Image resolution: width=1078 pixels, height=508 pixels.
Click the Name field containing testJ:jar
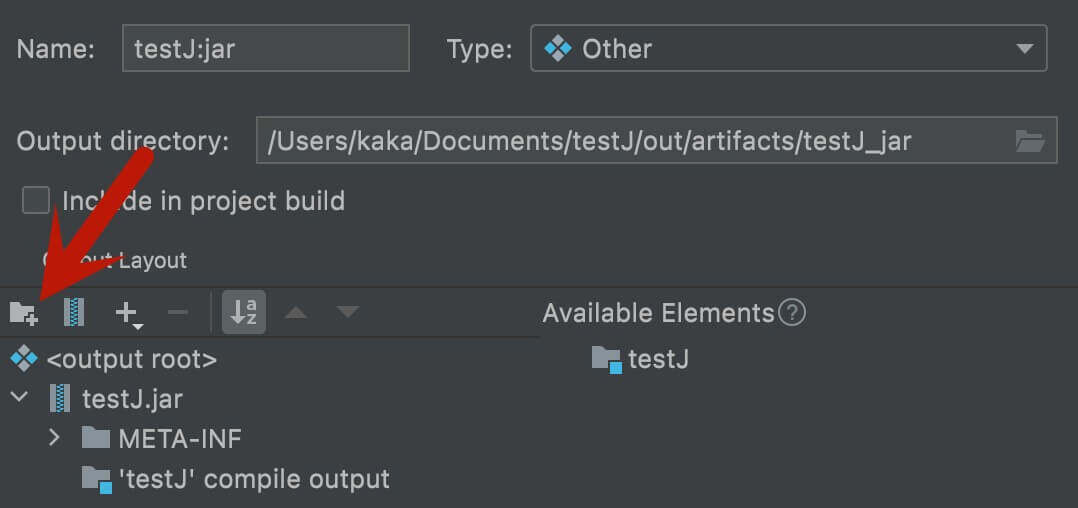265,49
